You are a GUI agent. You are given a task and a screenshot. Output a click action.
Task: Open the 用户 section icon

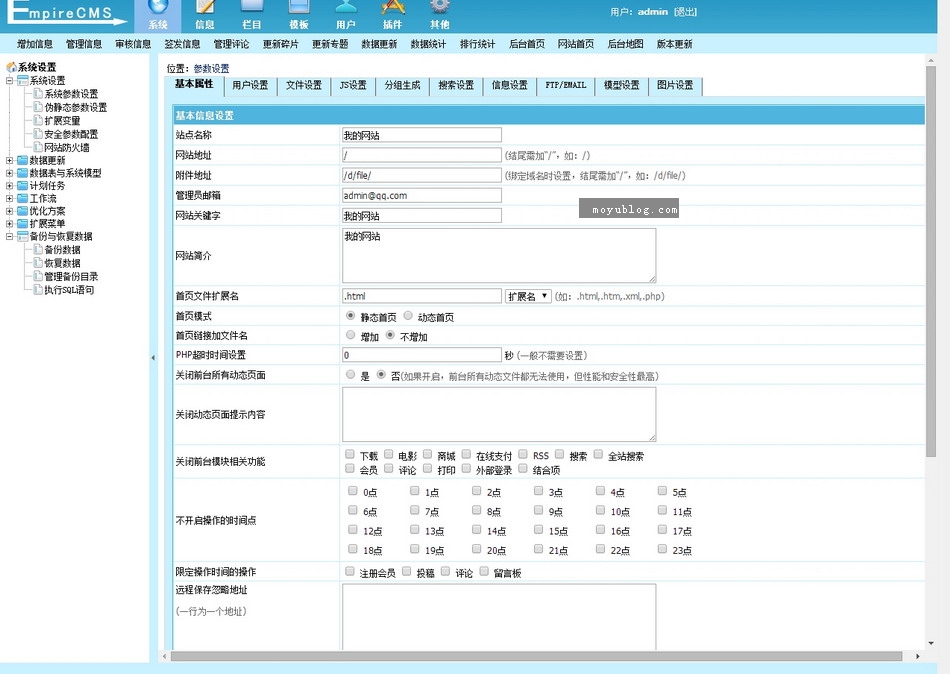[x=346, y=7]
